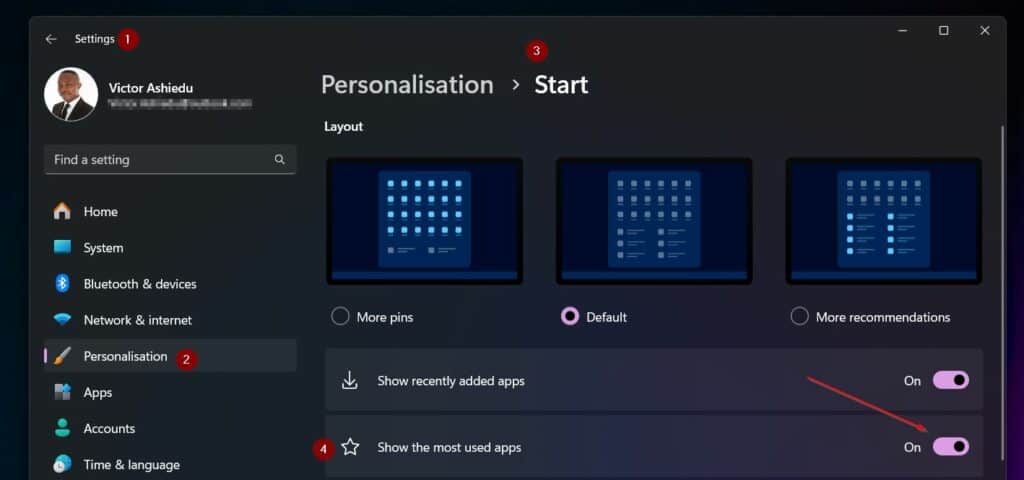
Task: Close the Settings window
Action: [x=985, y=31]
